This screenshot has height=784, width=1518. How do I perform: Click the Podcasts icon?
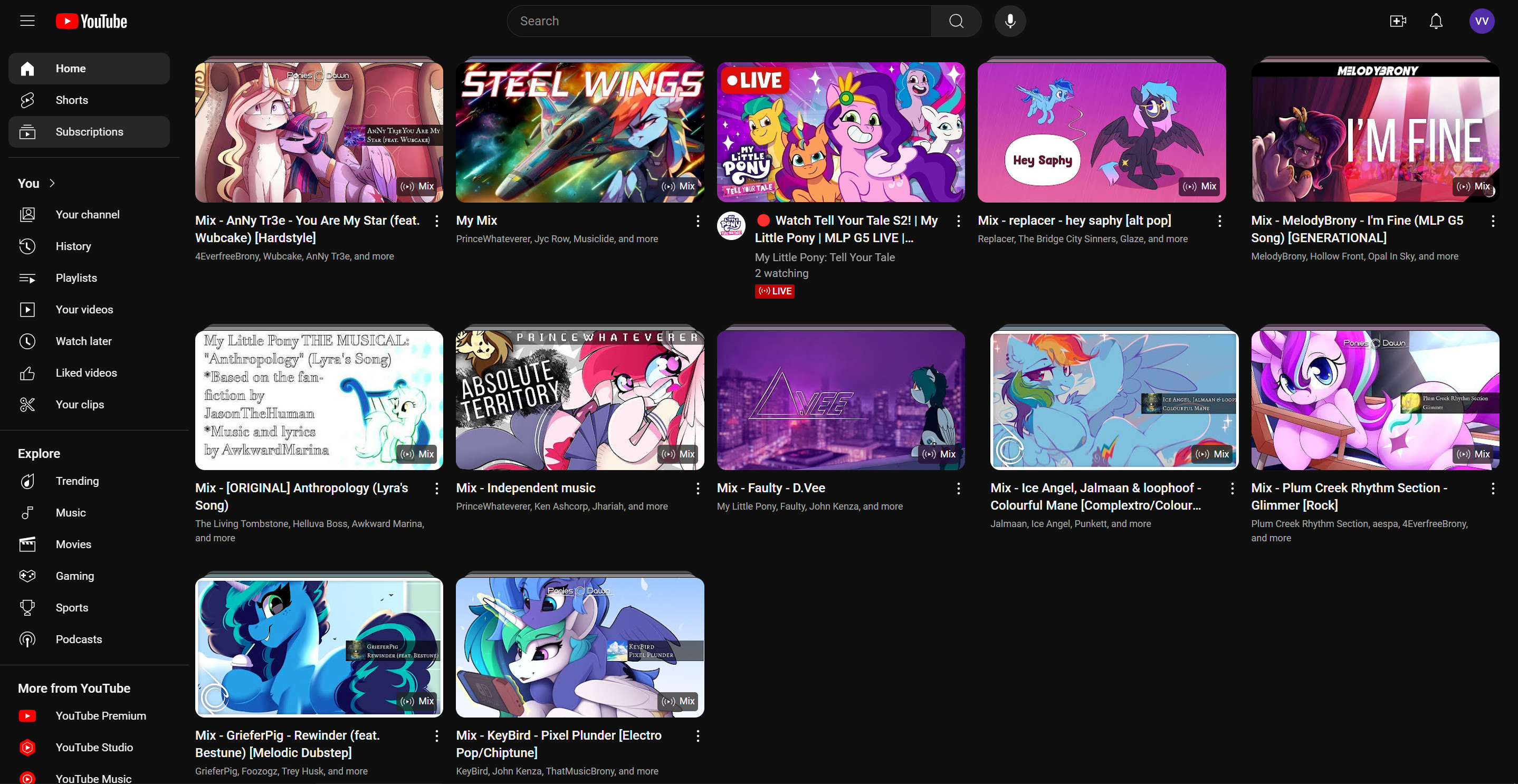point(27,639)
